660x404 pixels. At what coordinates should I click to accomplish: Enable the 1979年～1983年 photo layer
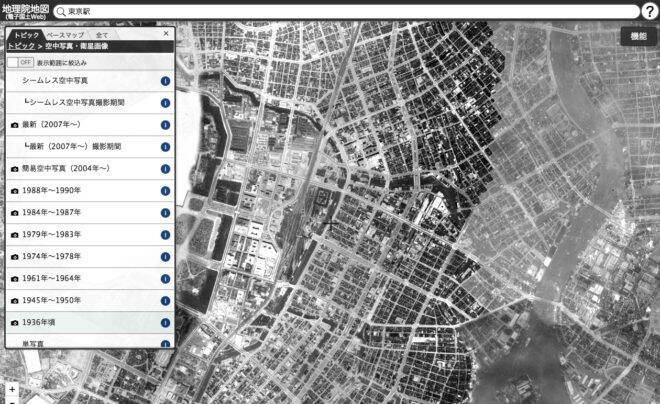click(90, 234)
